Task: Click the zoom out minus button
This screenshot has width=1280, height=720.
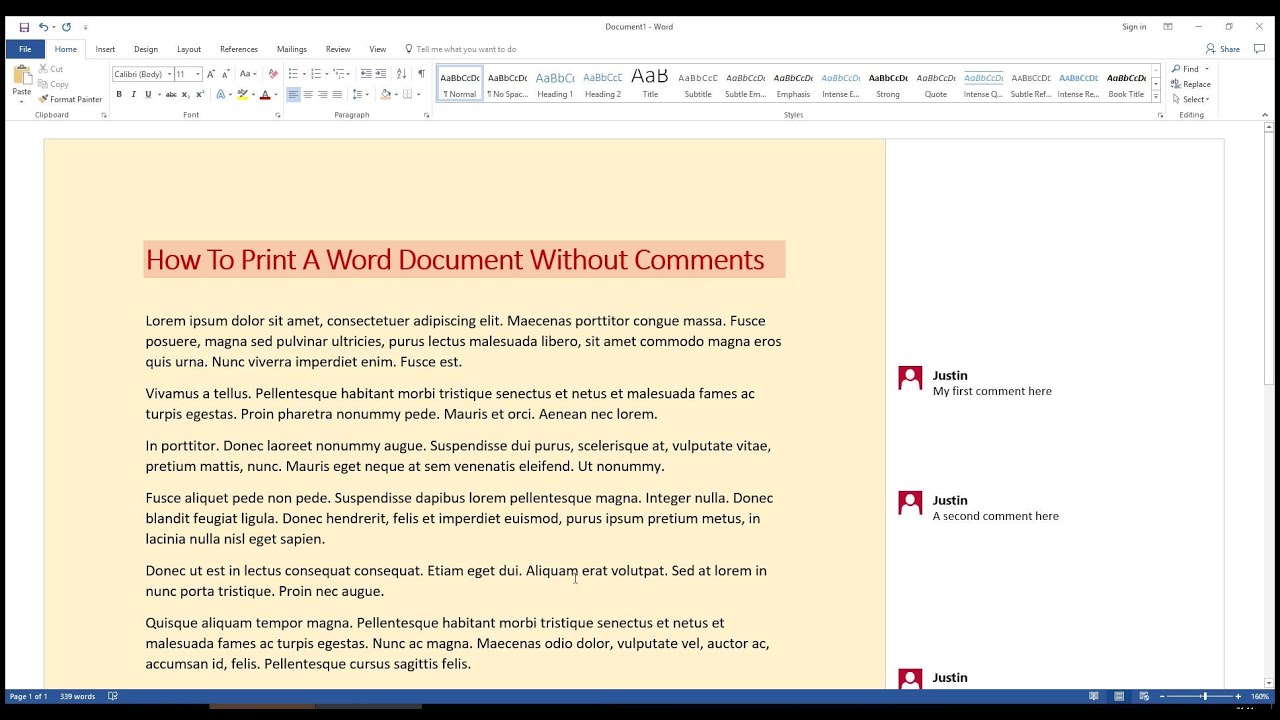Action: (x=1162, y=696)
